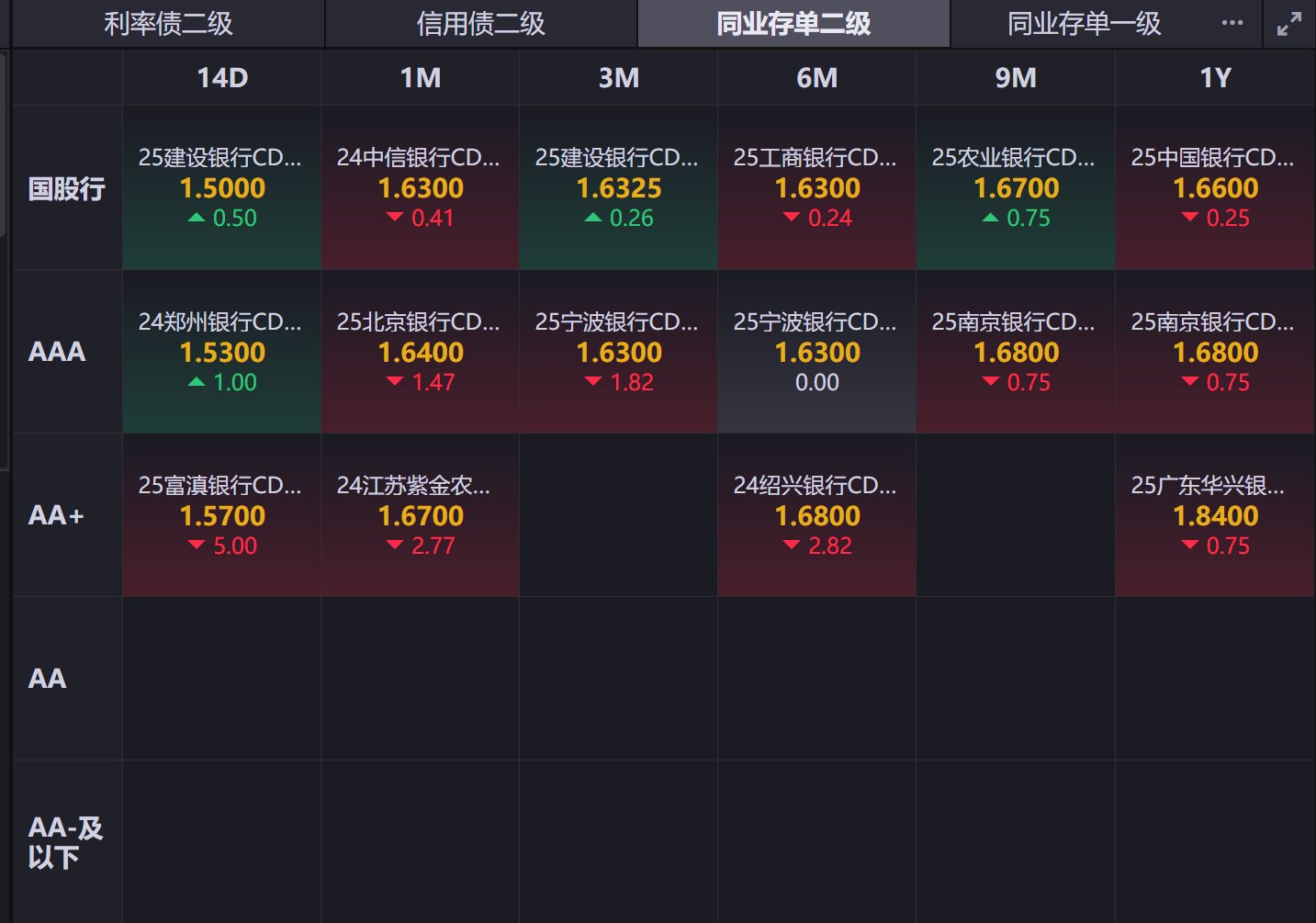Image resolution: width=1316 pixels, height=923 pixels.
Task: Expand the panel with the fullscreen arrows icon
Action: [1289, 25]
